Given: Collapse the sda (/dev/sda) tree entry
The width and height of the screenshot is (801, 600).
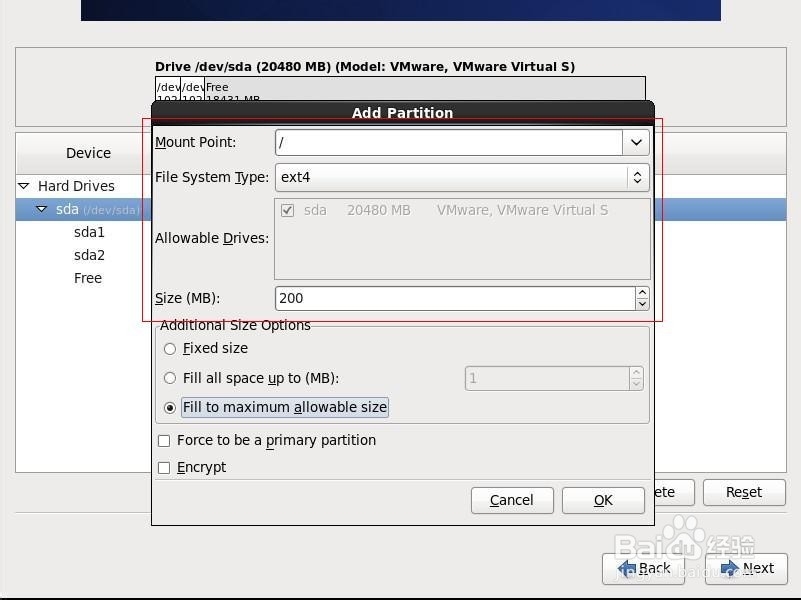Looking at the screenshot, I should click(x=42, y=209).
